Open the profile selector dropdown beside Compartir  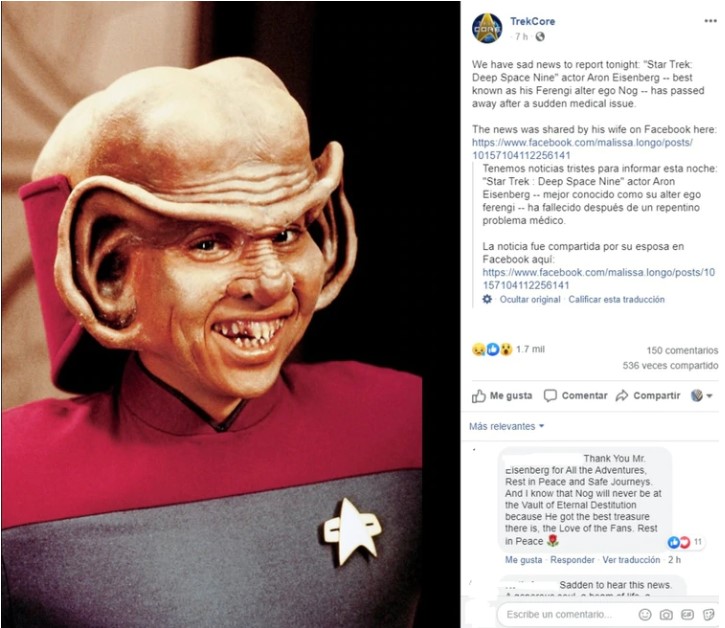click(702, 395)
